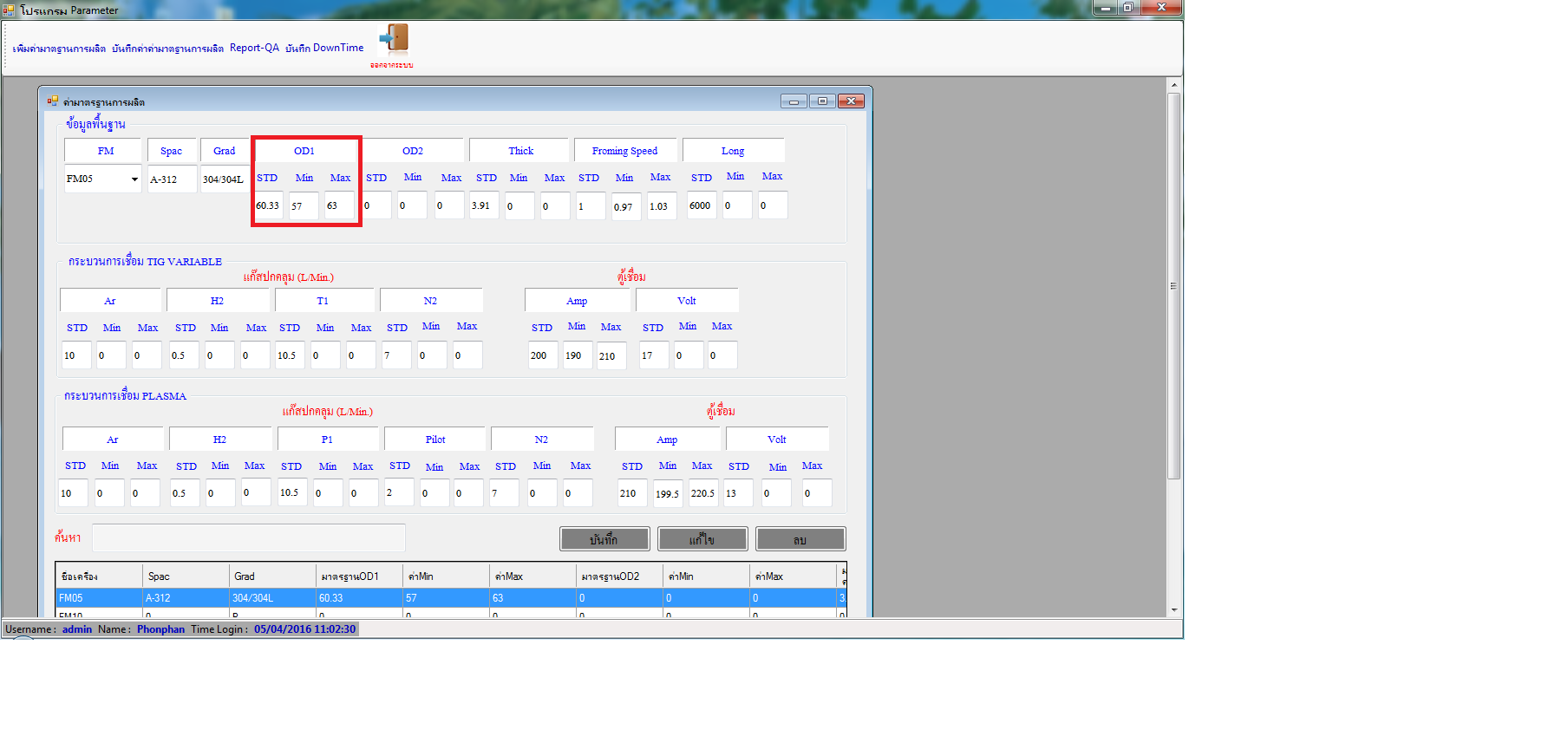This screenshot has height=749, width=1568.
Task: Click Plasma P1 STD field 10.5
Action: click(292, 492)
